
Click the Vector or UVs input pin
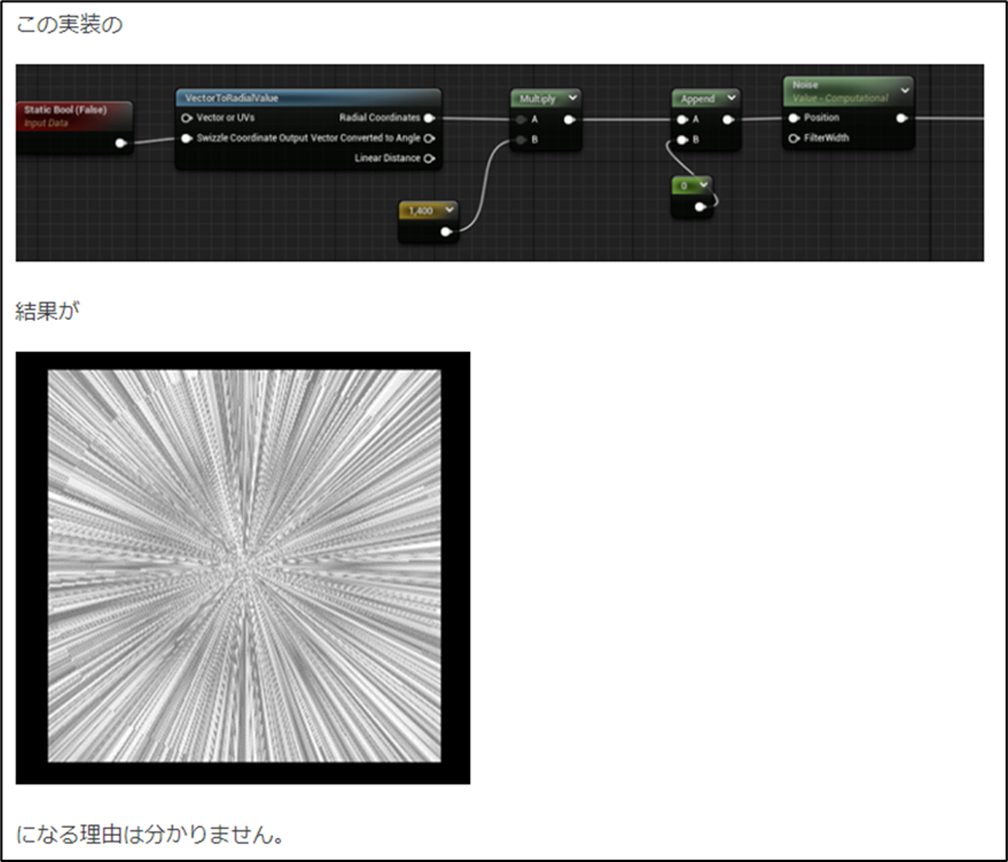(187, 118)
